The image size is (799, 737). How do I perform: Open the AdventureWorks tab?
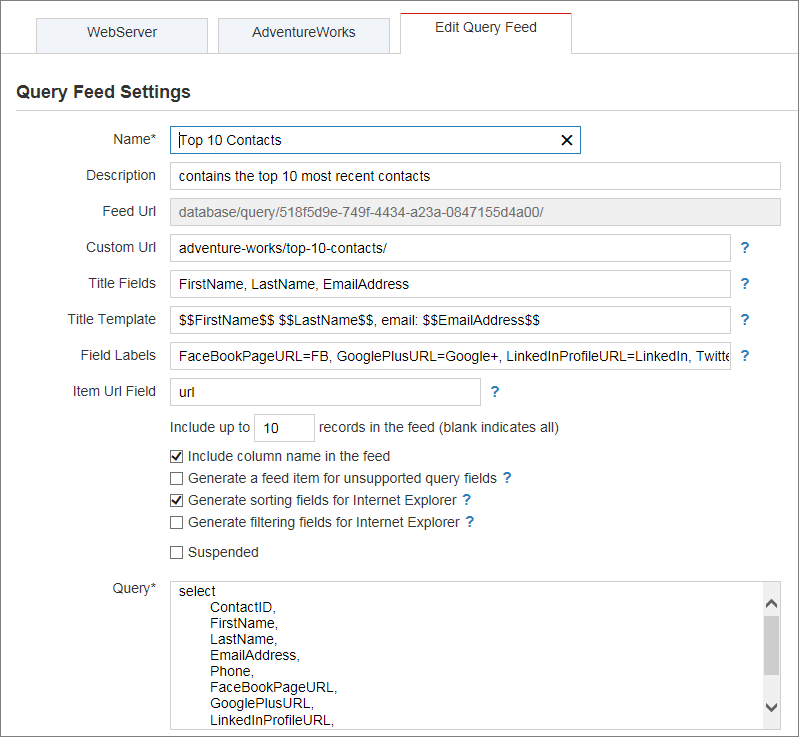coord(304,33)
